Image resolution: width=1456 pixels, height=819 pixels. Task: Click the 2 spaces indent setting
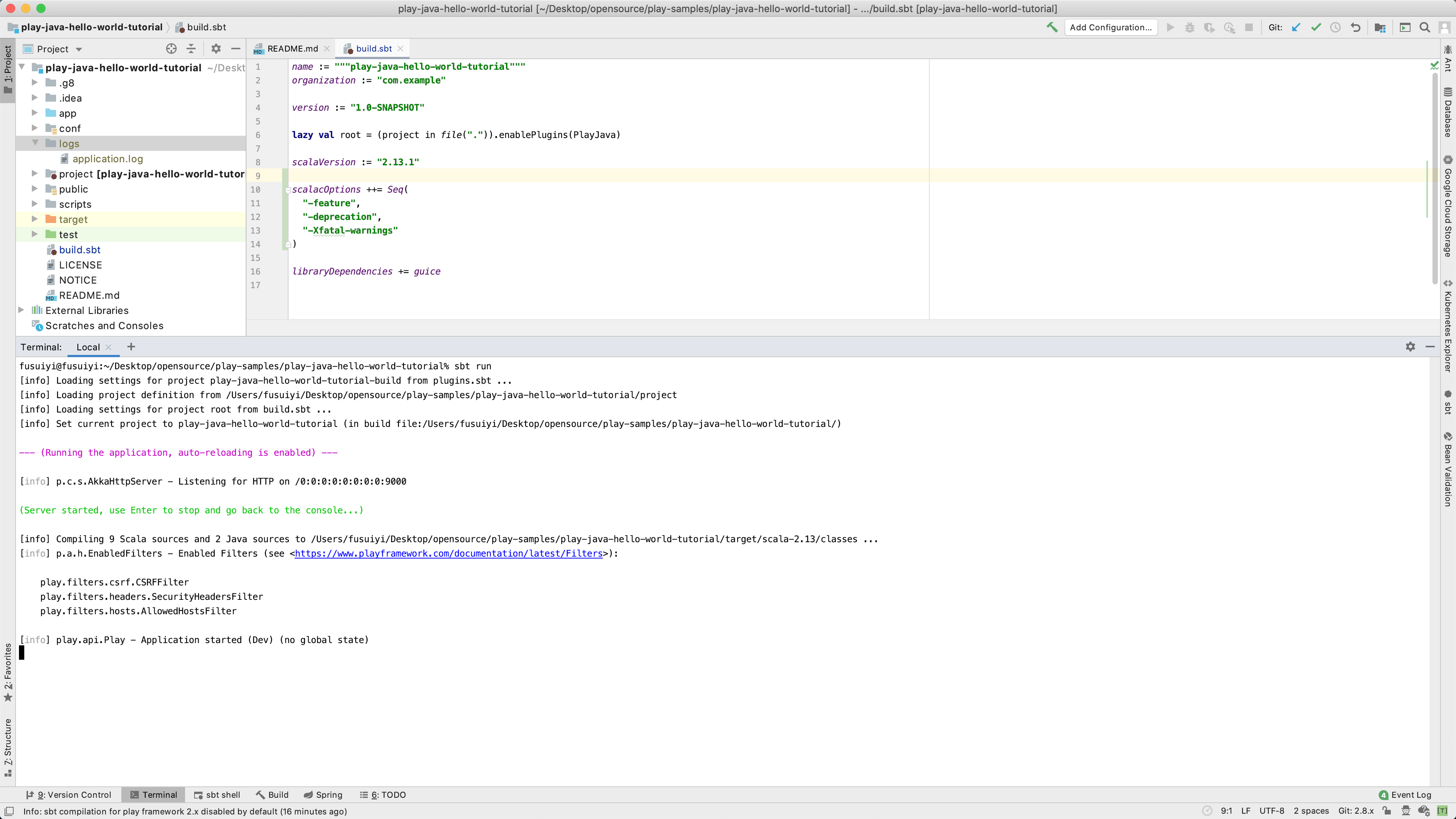tap(1311, 811)
